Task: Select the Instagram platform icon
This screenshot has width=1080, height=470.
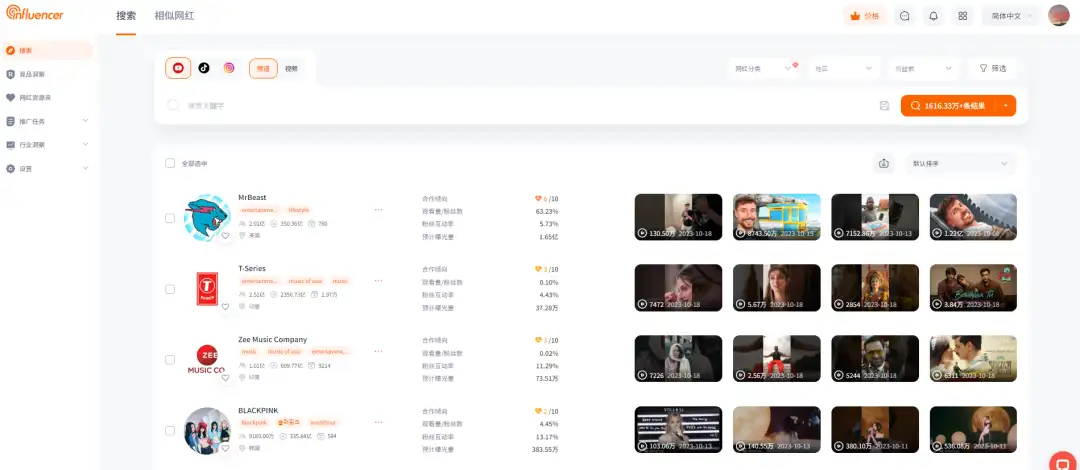Action: click(x=229, y=68)
